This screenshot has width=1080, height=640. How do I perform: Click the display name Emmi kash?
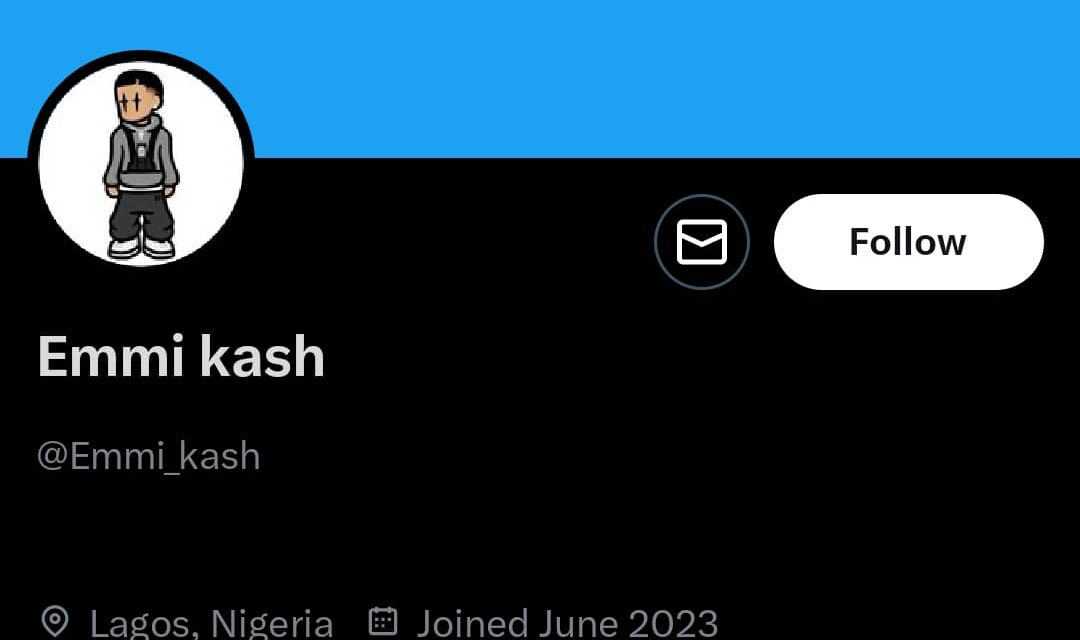click(181, 356)
